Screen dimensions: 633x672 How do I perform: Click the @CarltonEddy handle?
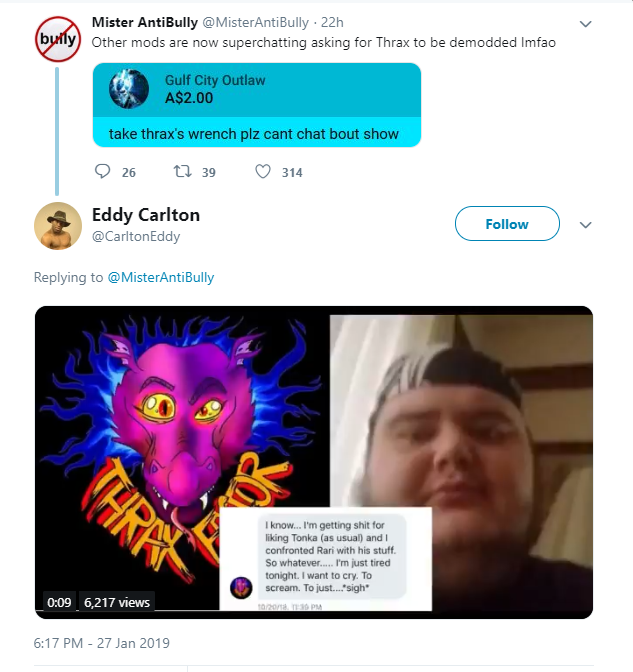(x=136, y=237)
